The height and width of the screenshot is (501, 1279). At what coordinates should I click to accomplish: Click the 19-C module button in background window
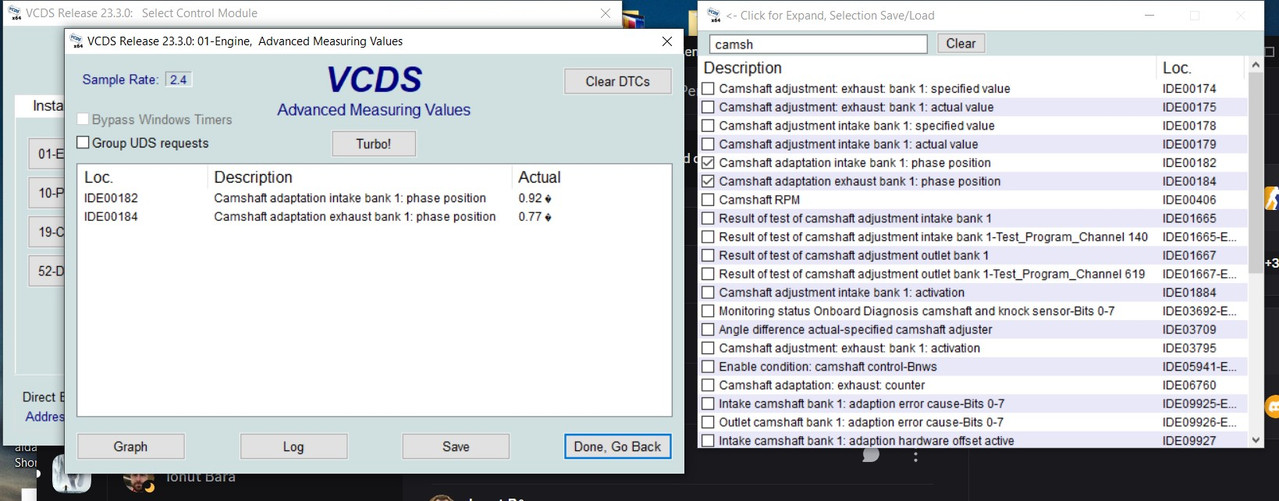pos(46,233)
